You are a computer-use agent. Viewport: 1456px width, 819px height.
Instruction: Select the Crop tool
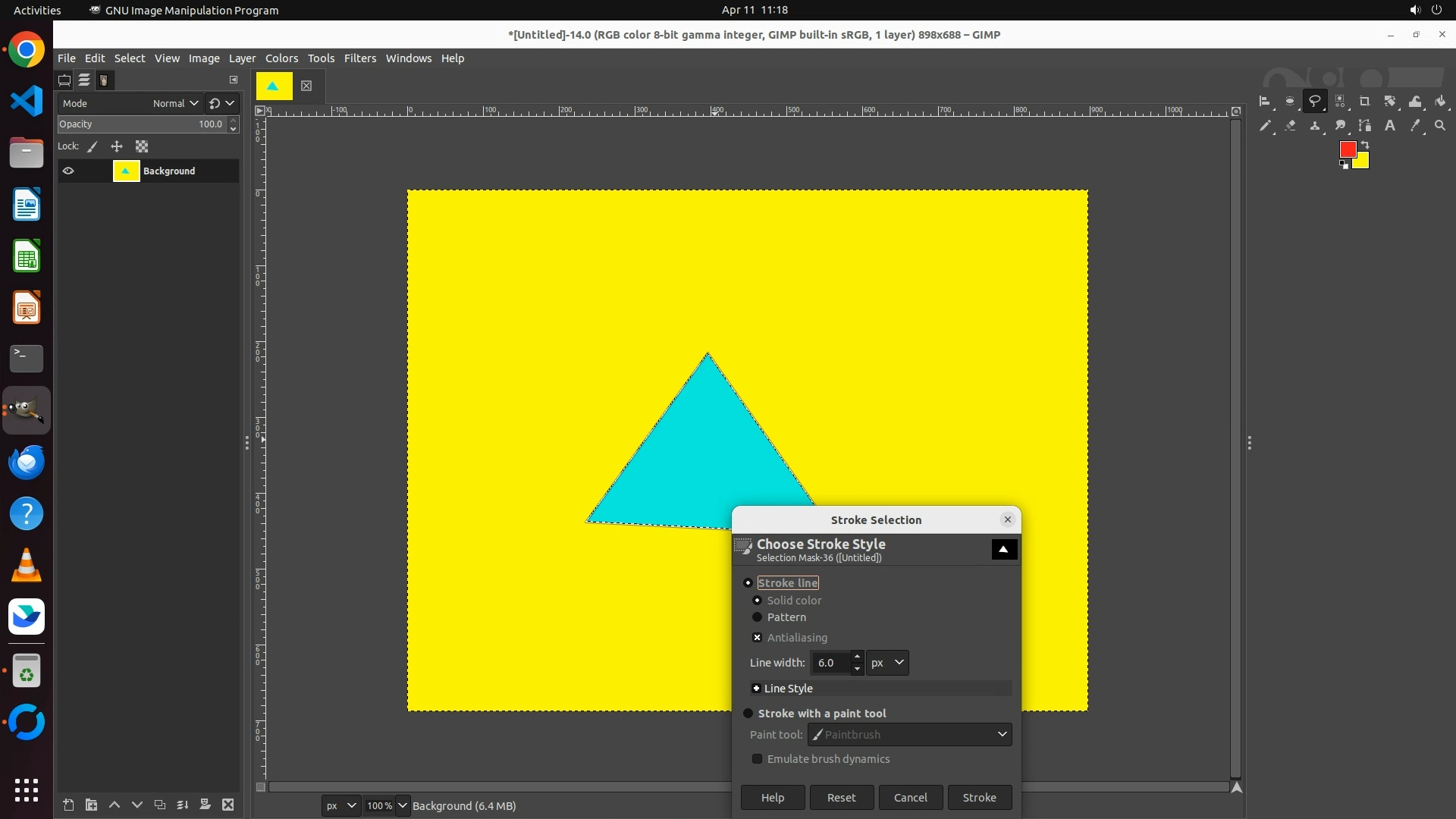coord(1364,101)
